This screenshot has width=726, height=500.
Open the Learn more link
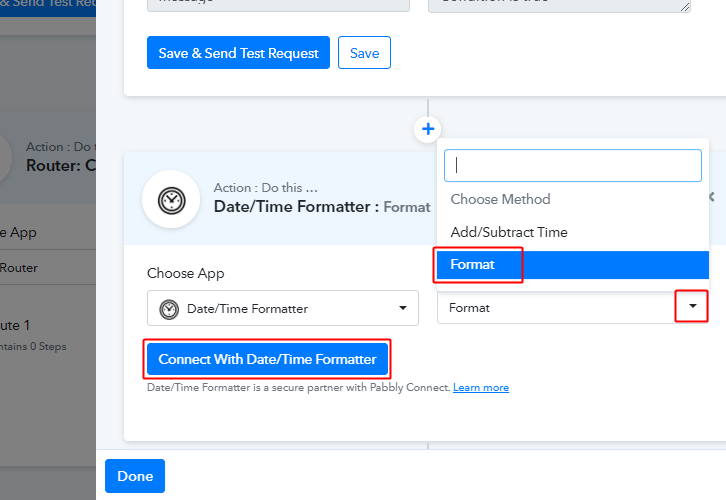click(481, 388)
